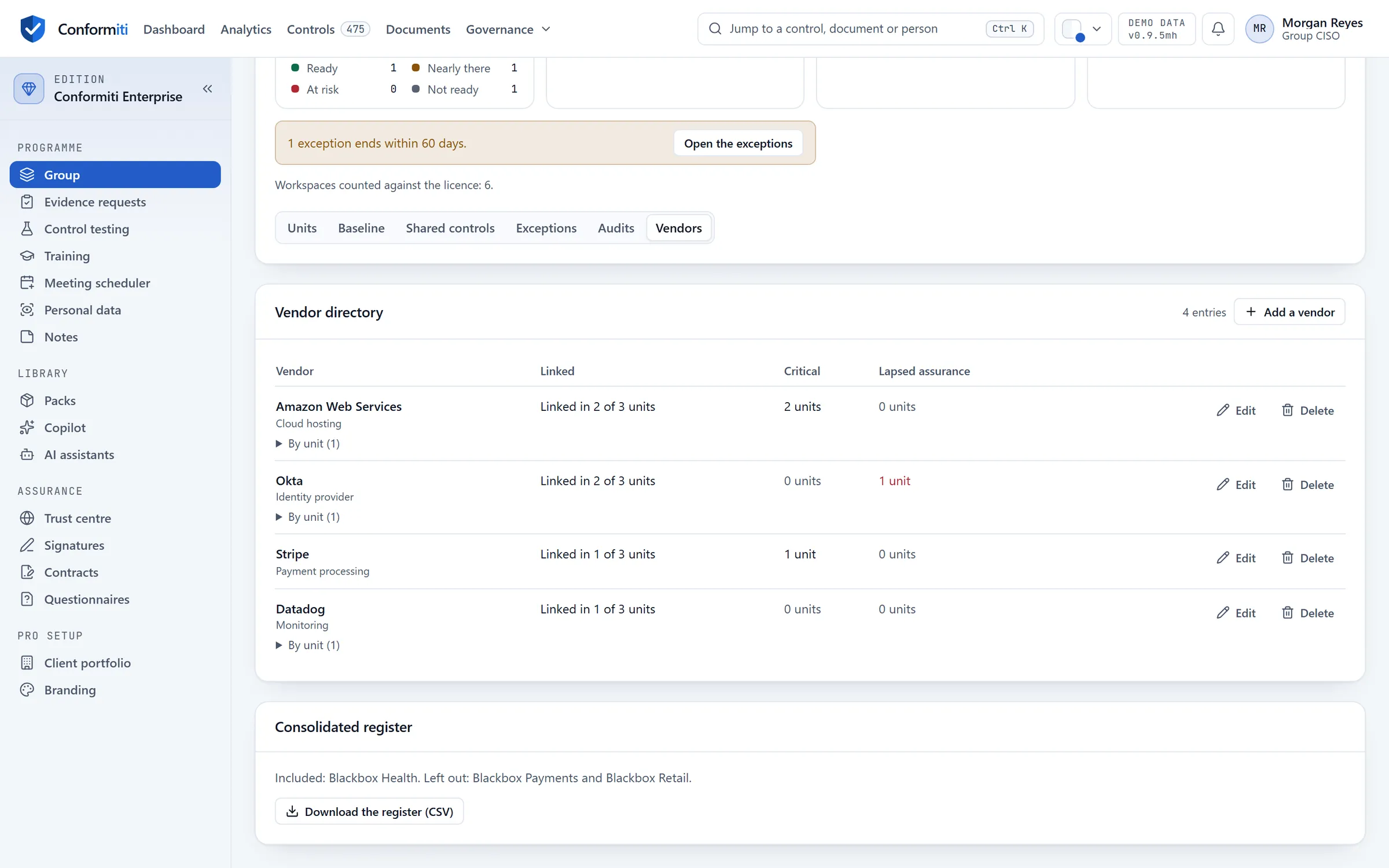1389x868 pixels.
Task: Open Trust centre in sidebar
Action: pos(115,518)
